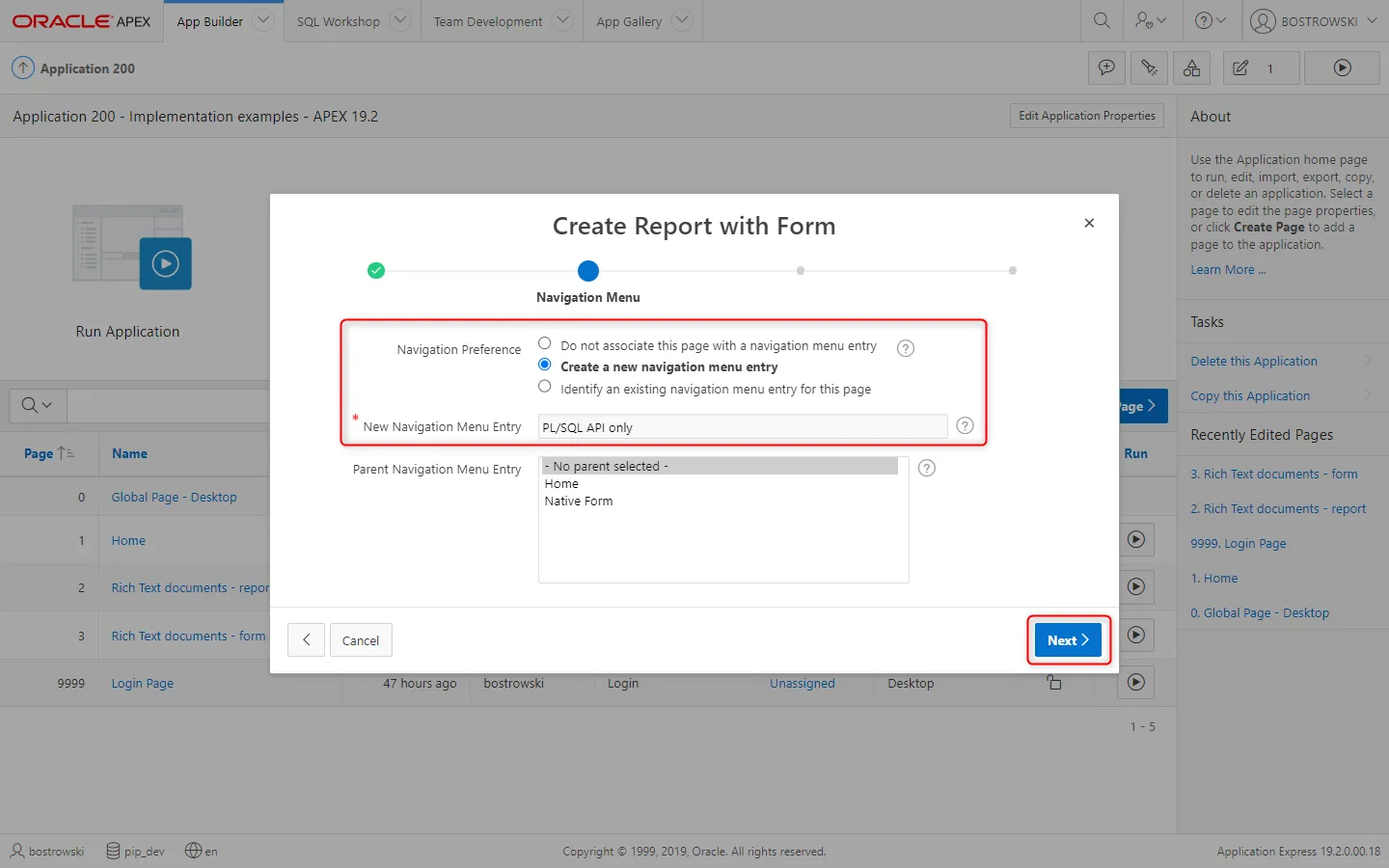
Task: Click help icon beside New Navigation Menu Entry
Action: click(x=965, y=426)
